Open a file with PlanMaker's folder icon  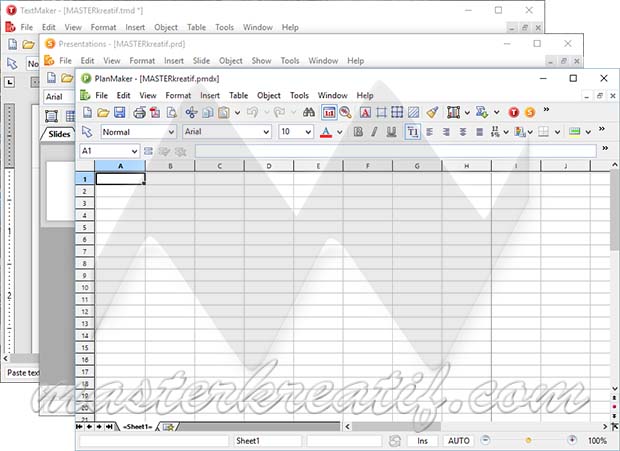tap(103, 113)
